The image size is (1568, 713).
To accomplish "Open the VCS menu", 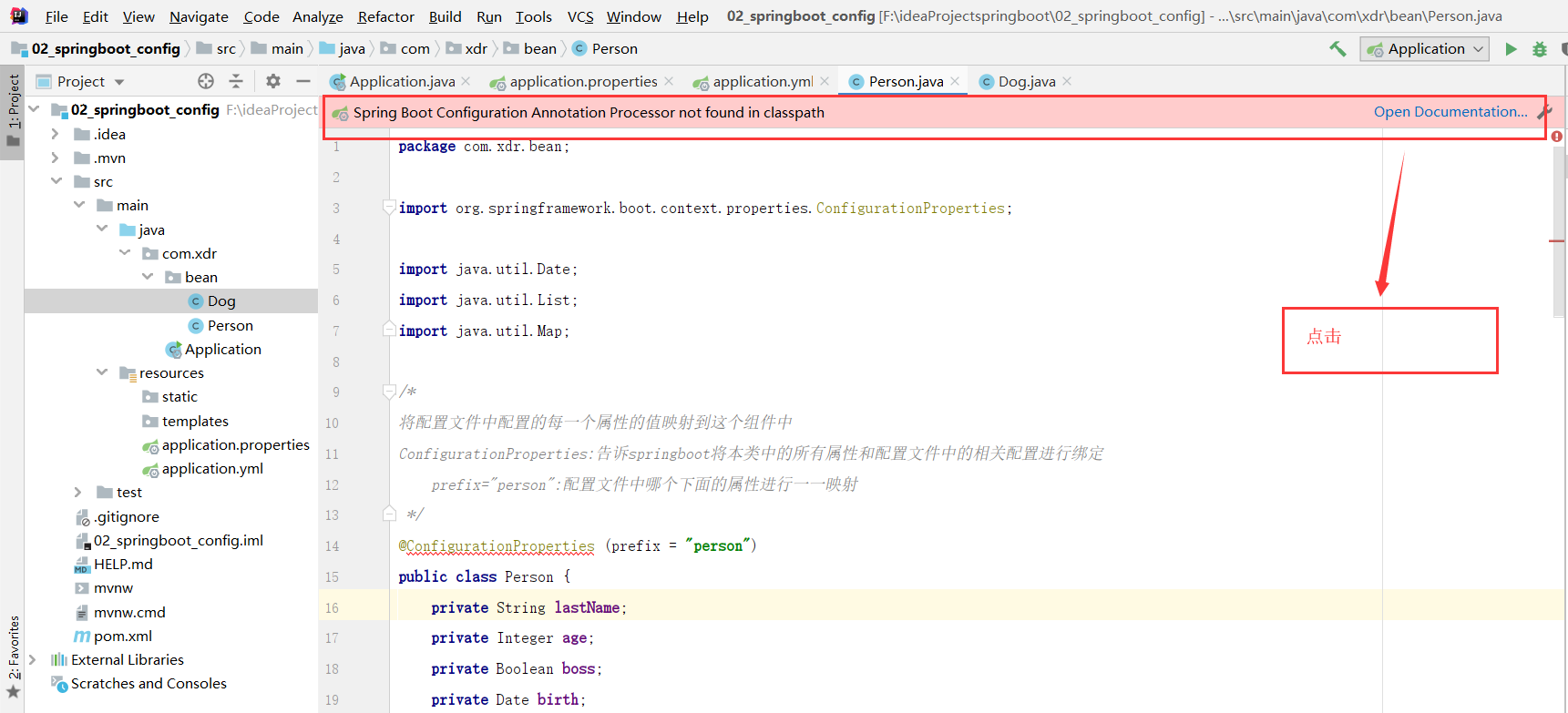I will pyautogui.click(x=580, y=16).
